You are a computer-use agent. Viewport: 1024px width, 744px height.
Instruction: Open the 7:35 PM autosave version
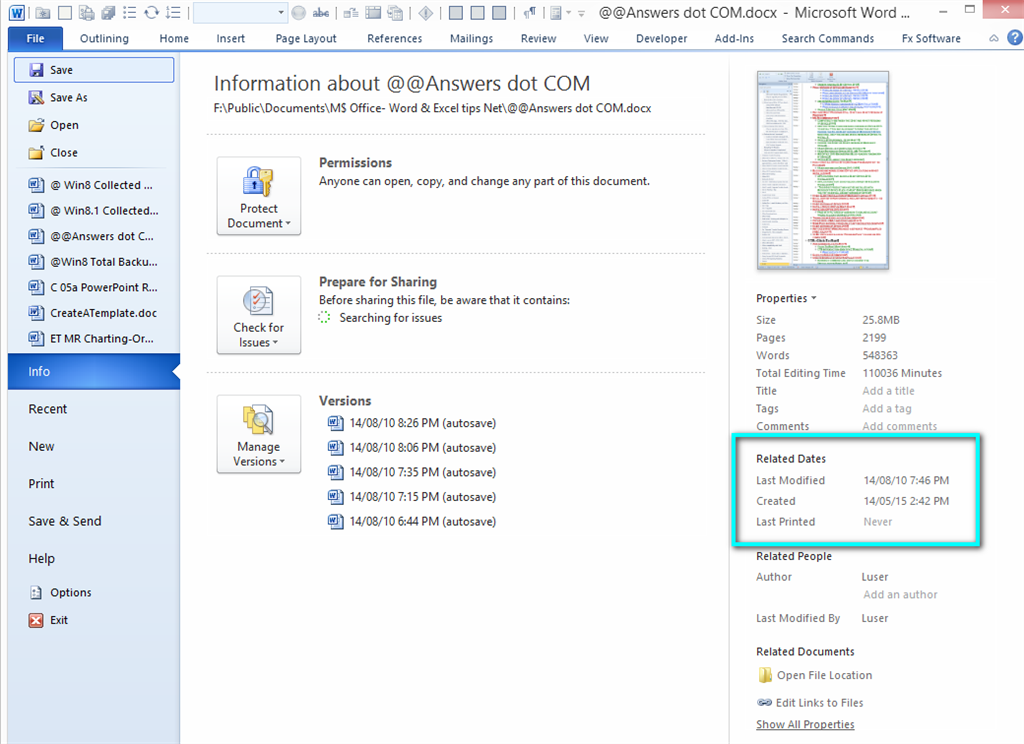click(x=411, y=472)
